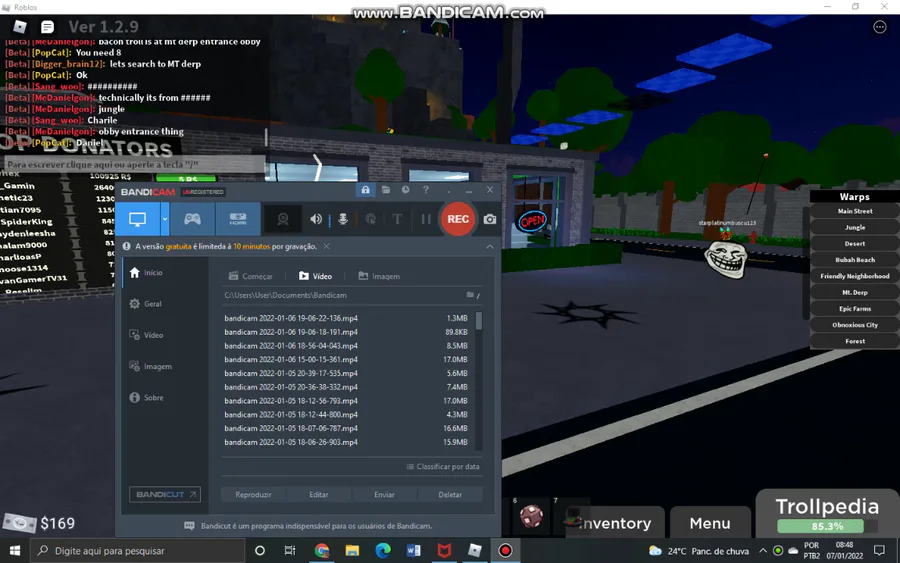900x563 pixels.
Task: Select HDMI device recording mode
Action: 238,219
